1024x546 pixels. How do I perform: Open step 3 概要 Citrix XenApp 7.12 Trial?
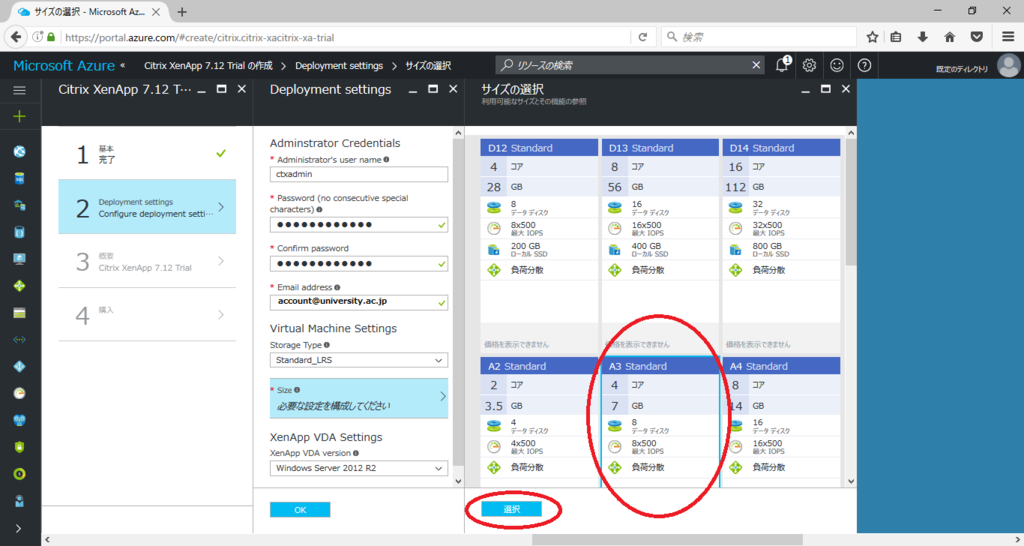147,261
